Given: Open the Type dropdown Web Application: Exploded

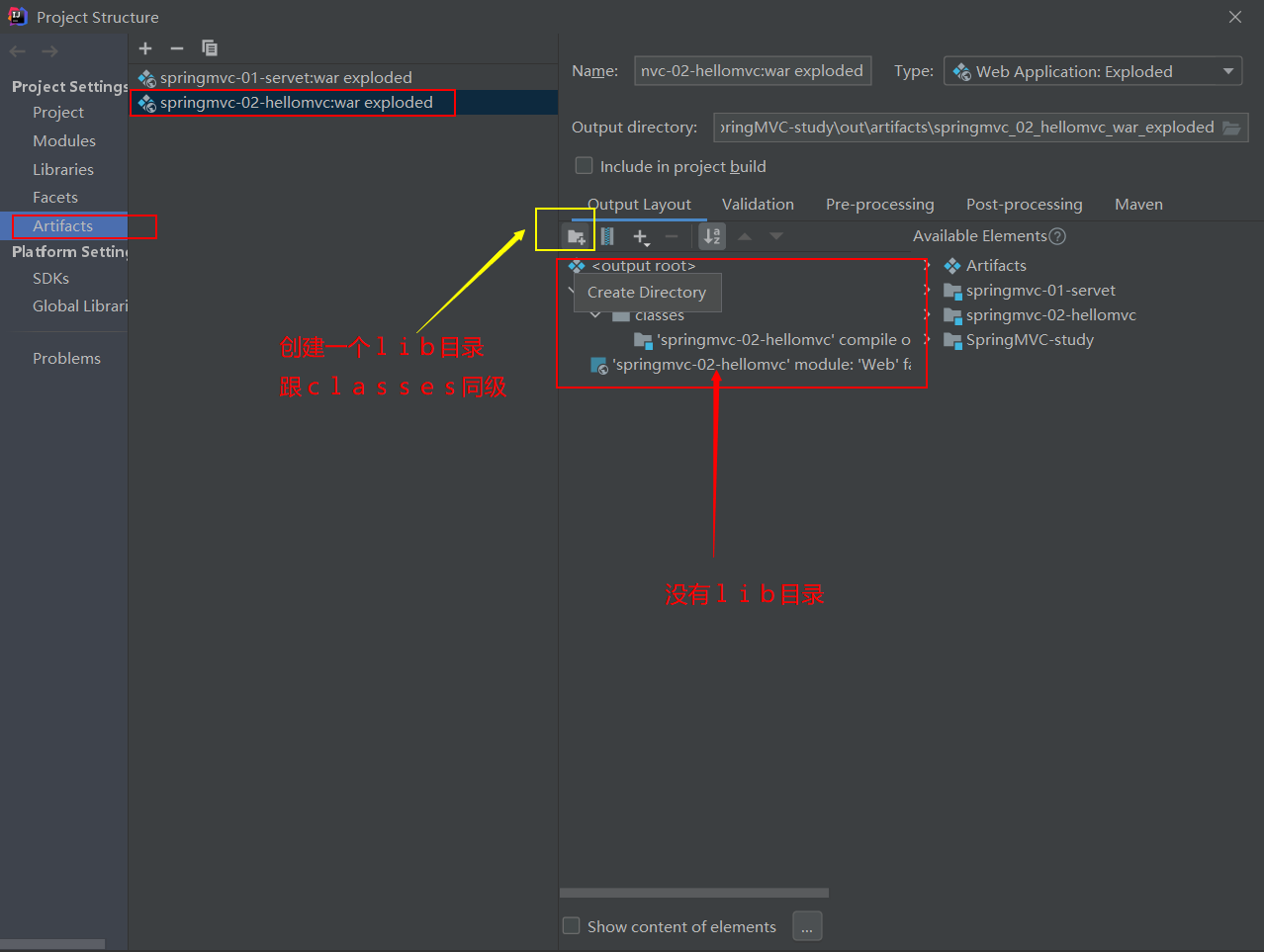Looking at the screenshot, I should (1094, 71).
